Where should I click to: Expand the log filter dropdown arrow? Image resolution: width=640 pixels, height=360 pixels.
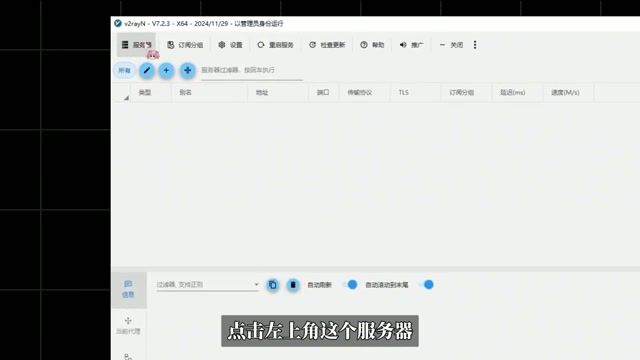pyautogui.click(x=256, y=284)
